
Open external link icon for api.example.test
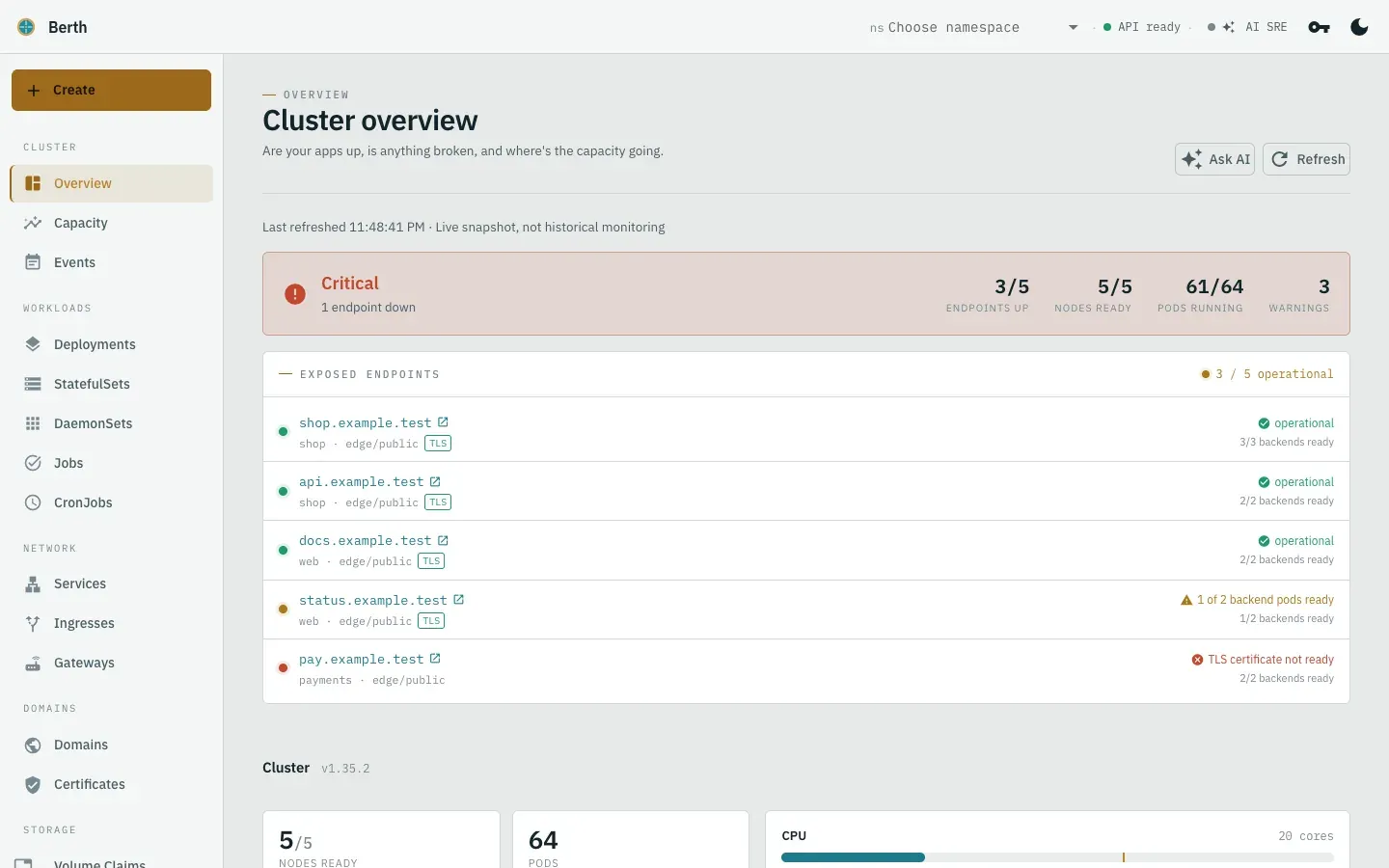(435, 481)
